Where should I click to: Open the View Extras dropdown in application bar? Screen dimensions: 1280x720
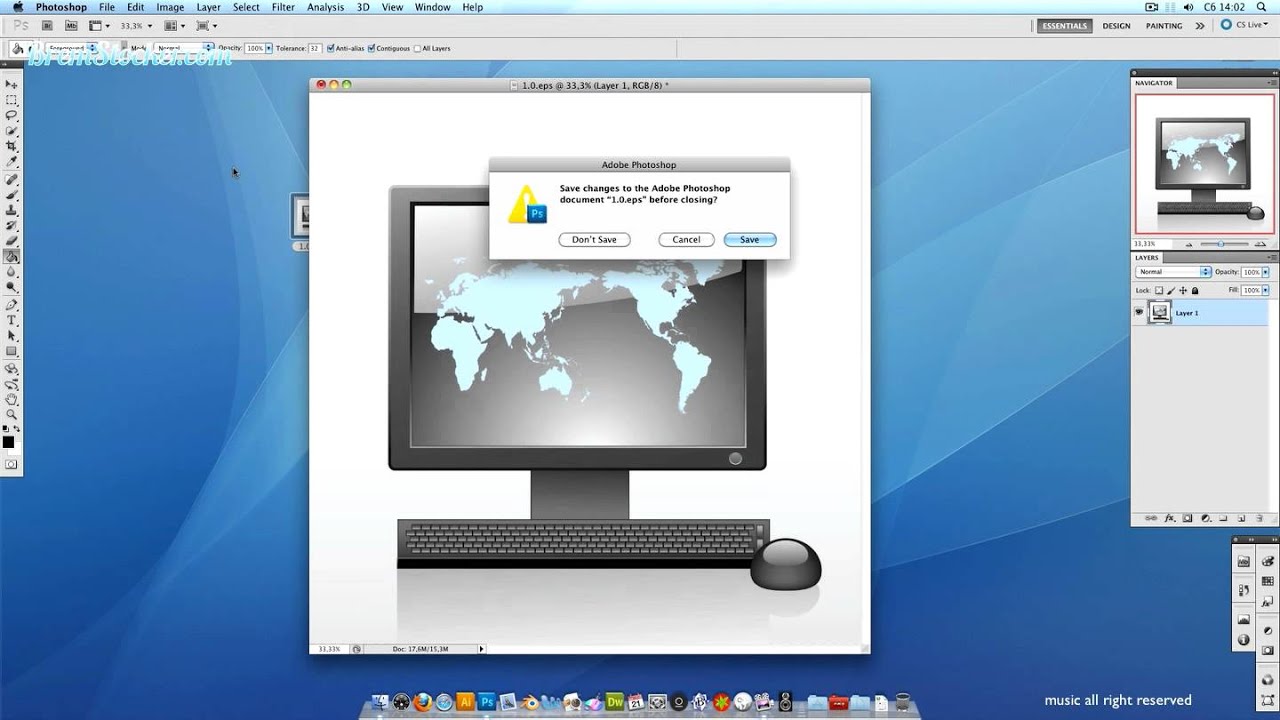(98, 25)
